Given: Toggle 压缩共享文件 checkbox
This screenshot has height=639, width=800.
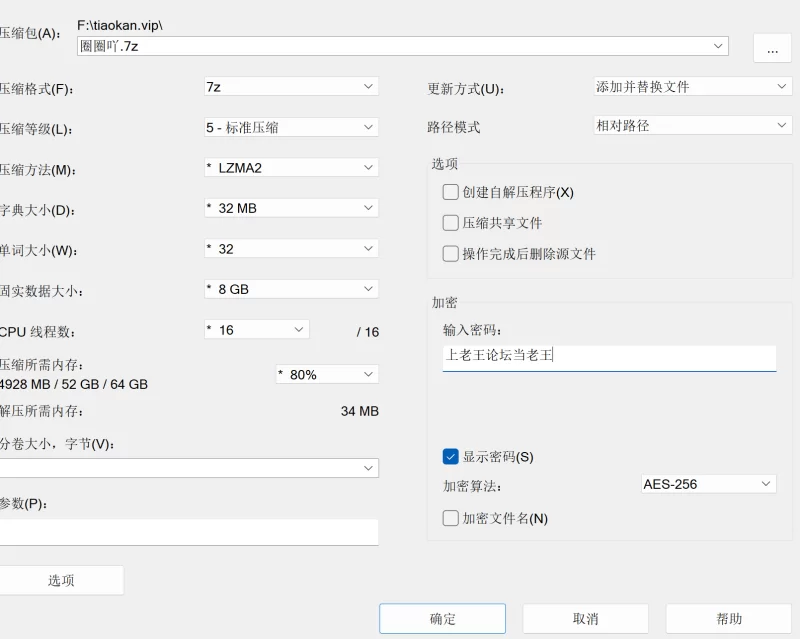Looking at the screenshot, I should point(450,223).
